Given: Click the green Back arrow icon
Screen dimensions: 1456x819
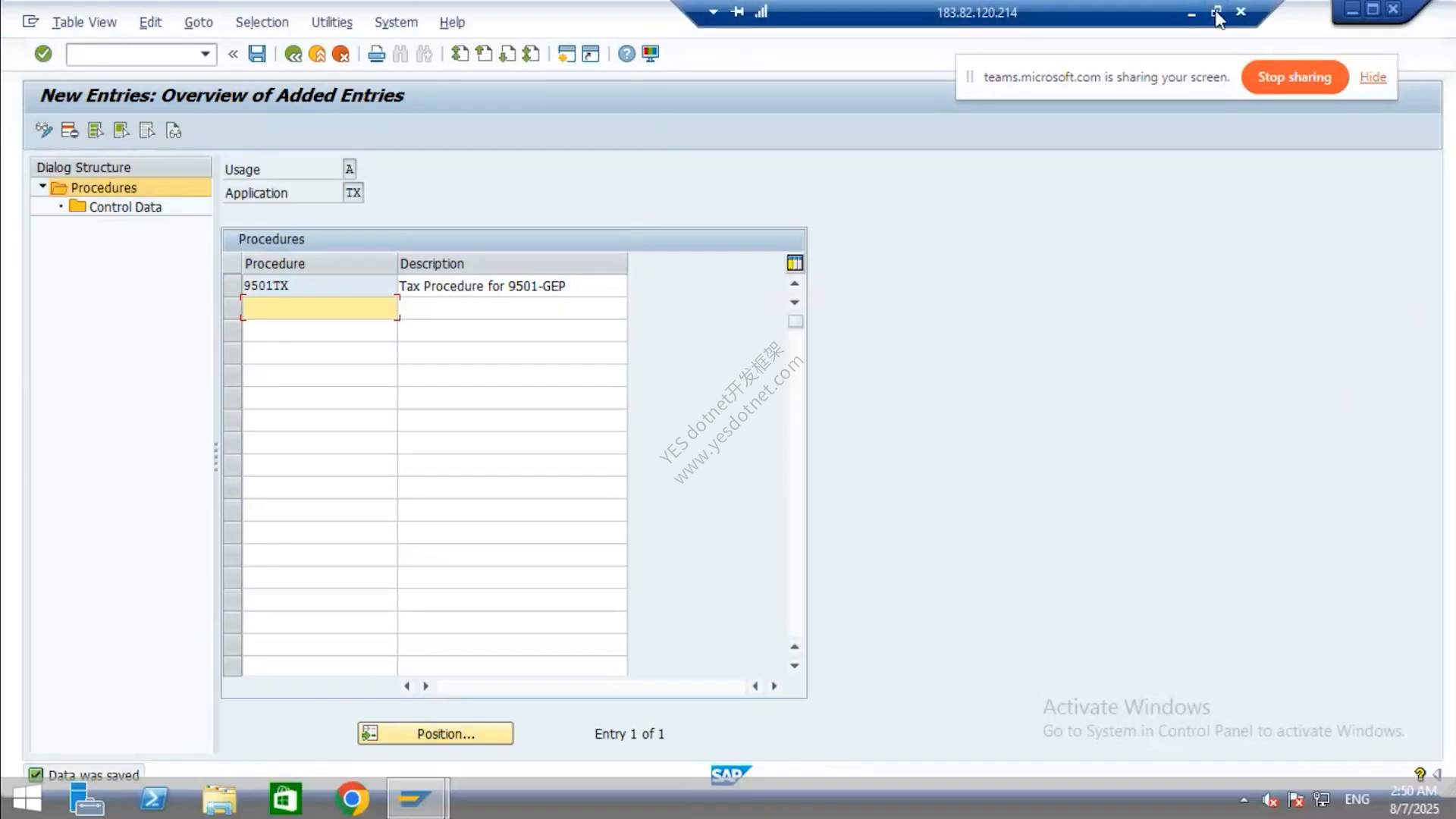Looking at the screenshot, I should (293, 54).
